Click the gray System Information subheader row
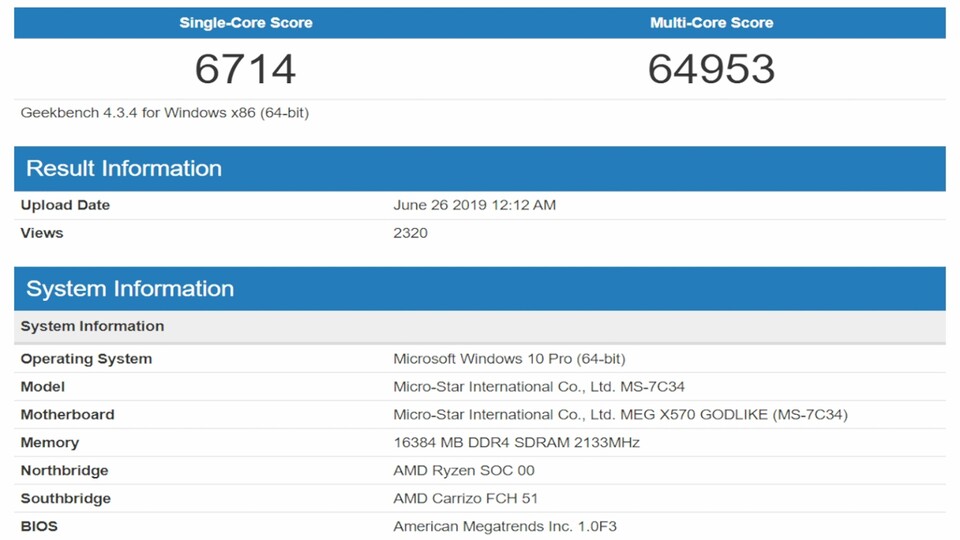This screenshot has width=960, height=540. (x=92, y=326)
